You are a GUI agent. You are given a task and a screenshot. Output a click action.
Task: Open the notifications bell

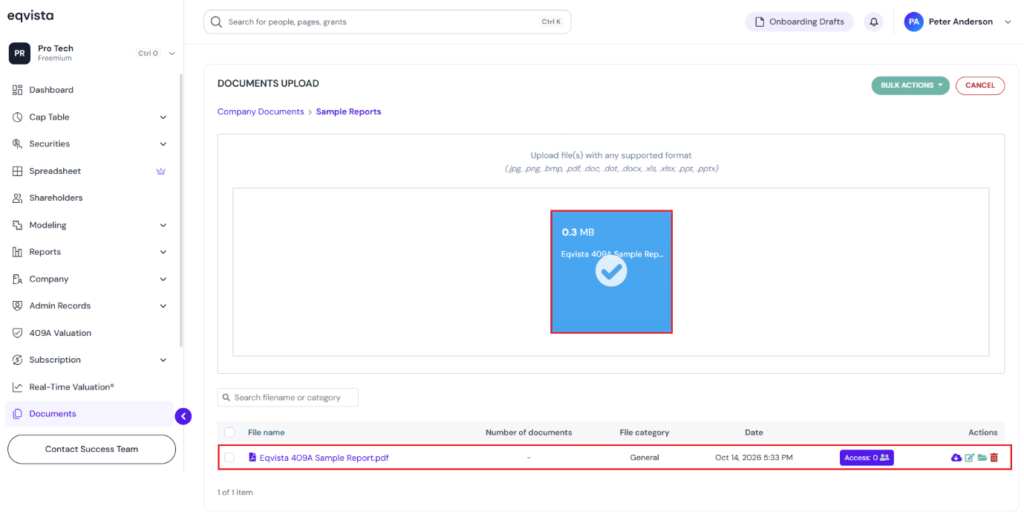[873, 22]
